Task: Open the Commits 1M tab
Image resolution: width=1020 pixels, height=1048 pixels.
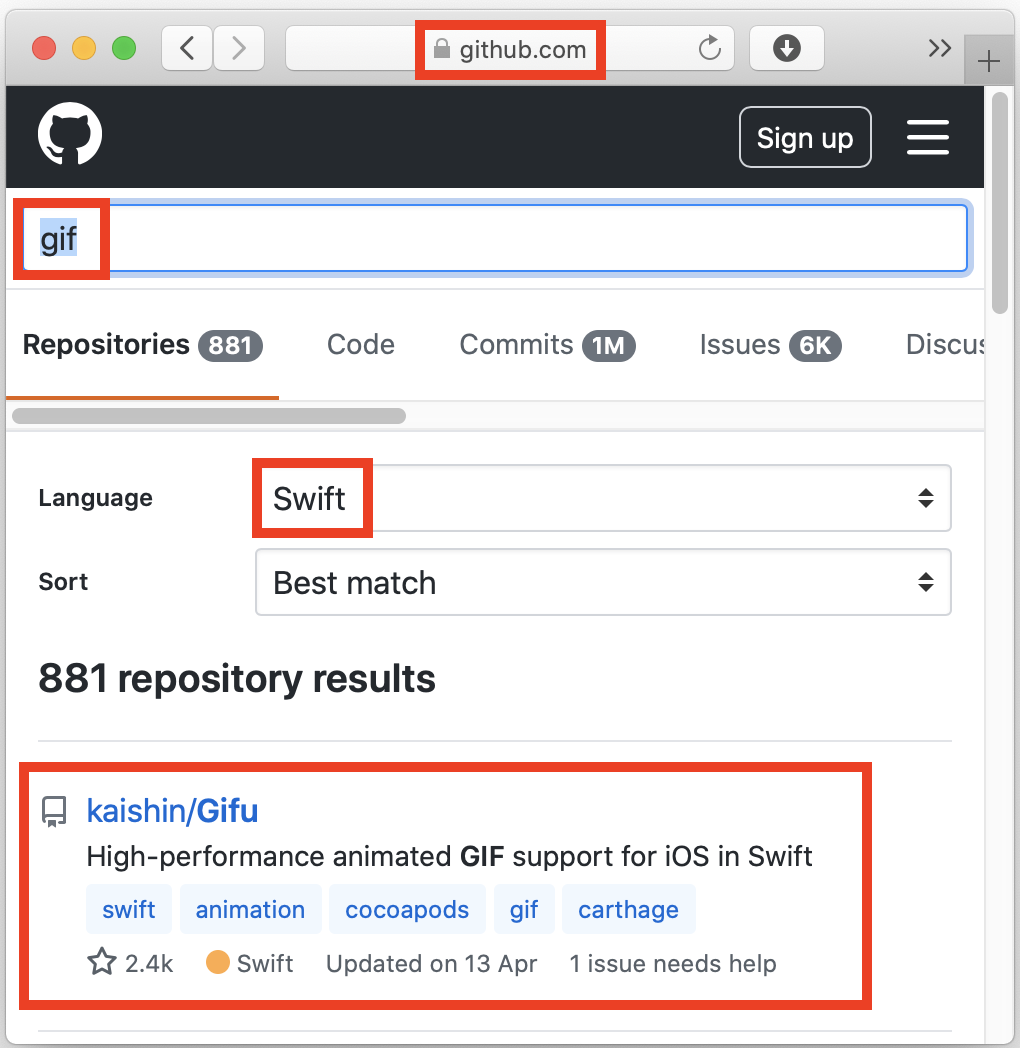Action: click(x=547, y=345)
